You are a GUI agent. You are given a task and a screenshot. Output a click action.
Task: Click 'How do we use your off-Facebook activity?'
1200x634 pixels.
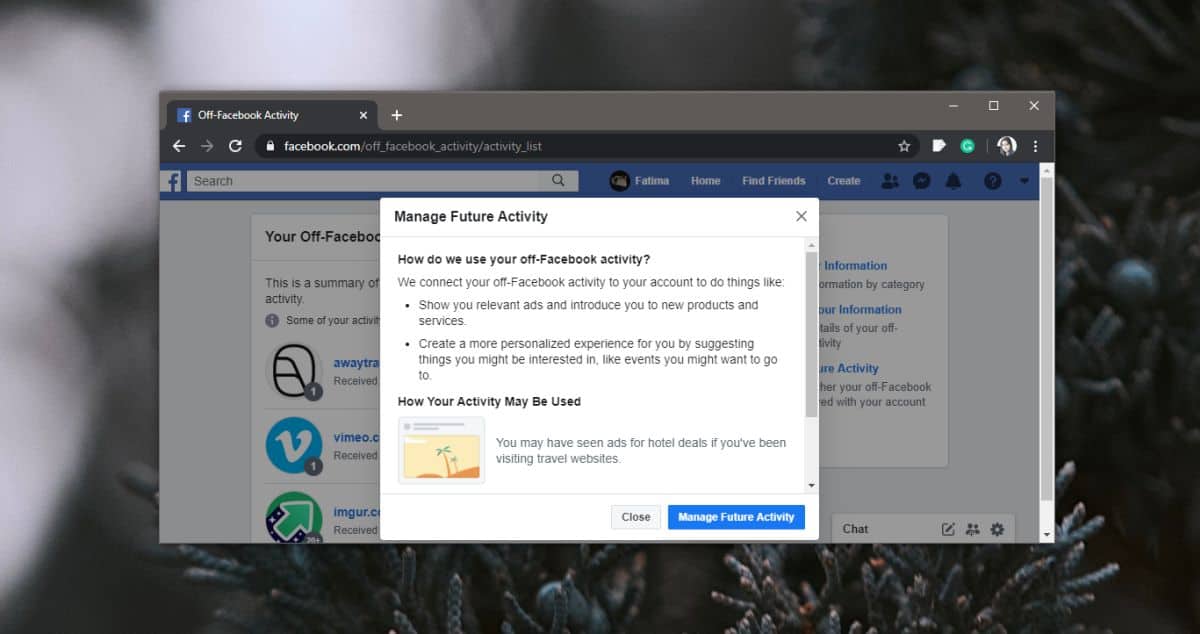[x=524, y=259]
